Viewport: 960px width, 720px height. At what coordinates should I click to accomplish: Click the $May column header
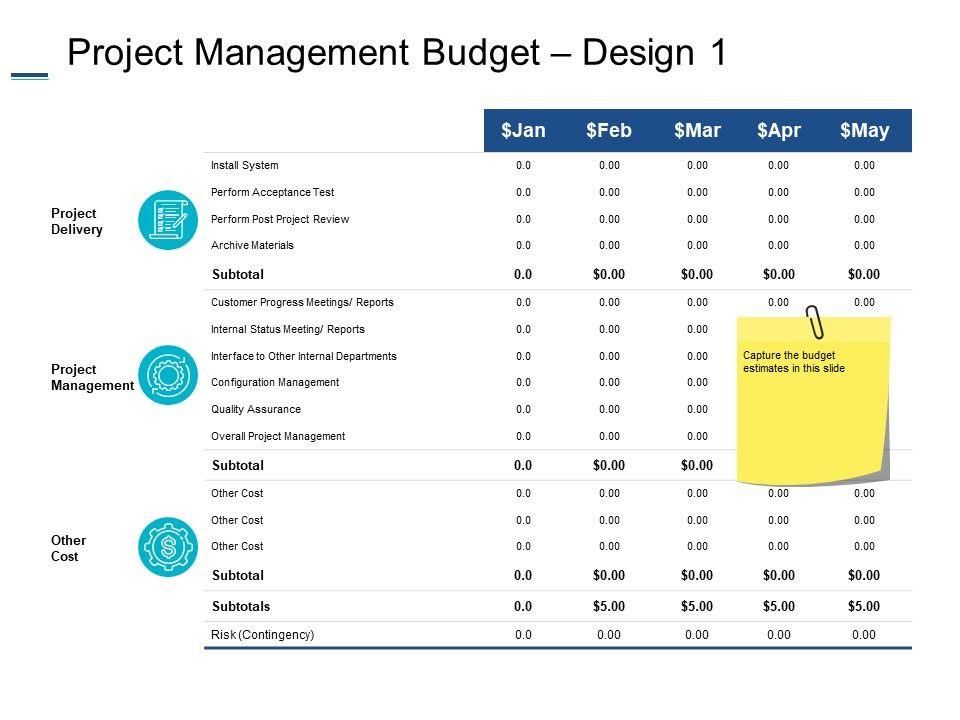click(864, 130)
